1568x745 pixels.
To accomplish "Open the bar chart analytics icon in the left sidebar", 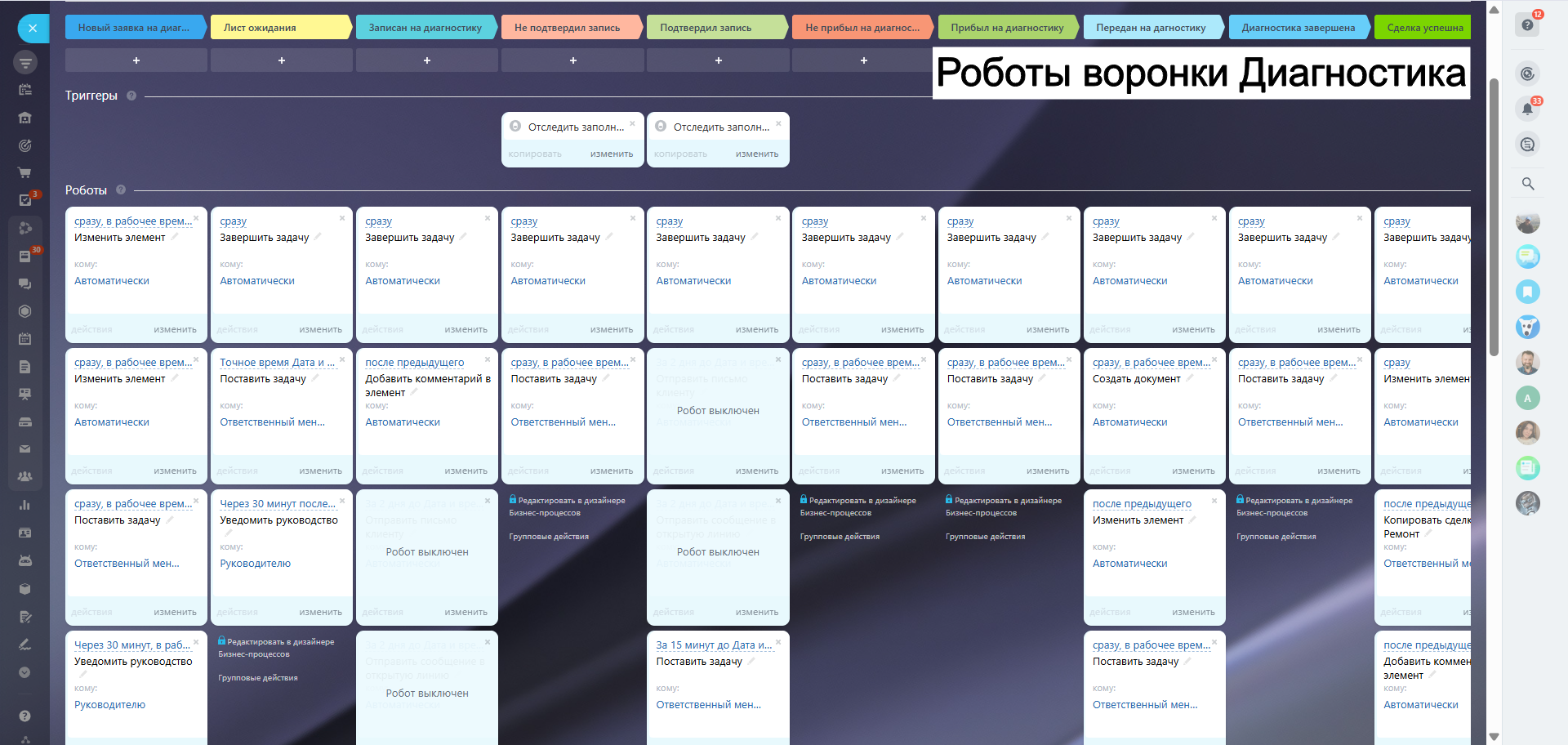I will pyautogui.click(x=25, y=505).
